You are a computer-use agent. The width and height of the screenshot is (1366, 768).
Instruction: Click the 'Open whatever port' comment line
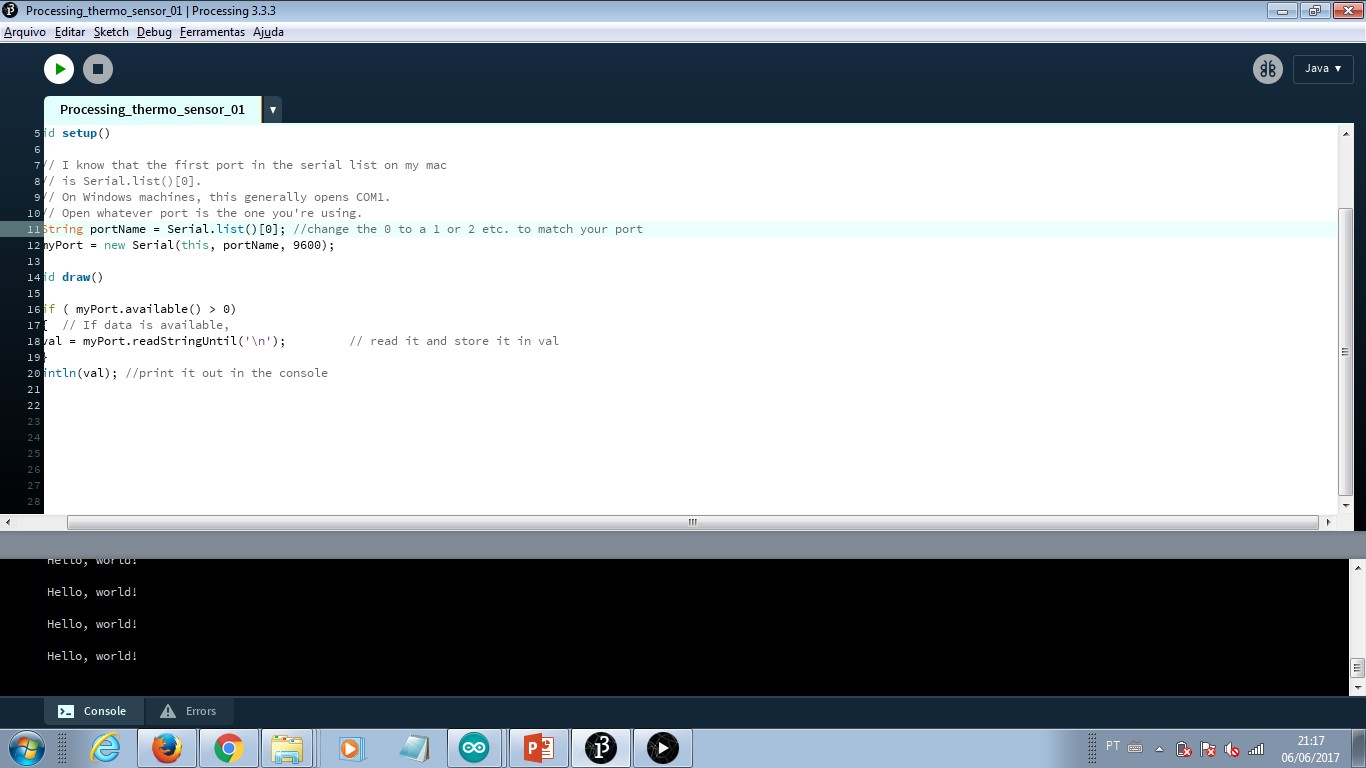click(x=204, y=213)
